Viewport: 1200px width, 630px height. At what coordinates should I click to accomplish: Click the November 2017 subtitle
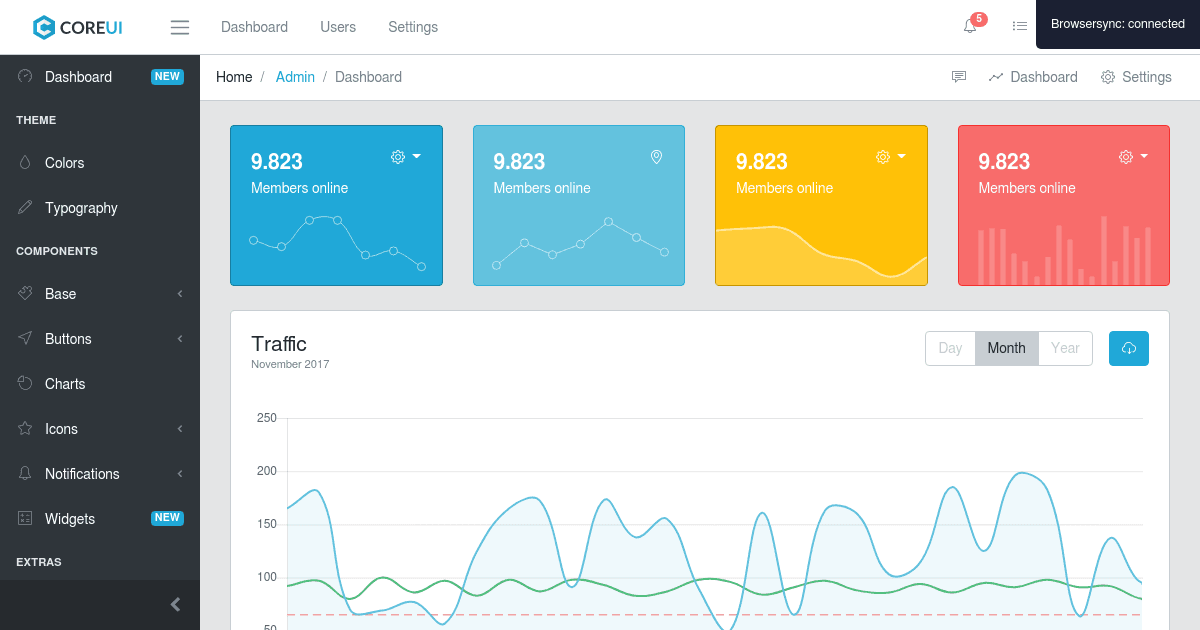click(290, 364)
